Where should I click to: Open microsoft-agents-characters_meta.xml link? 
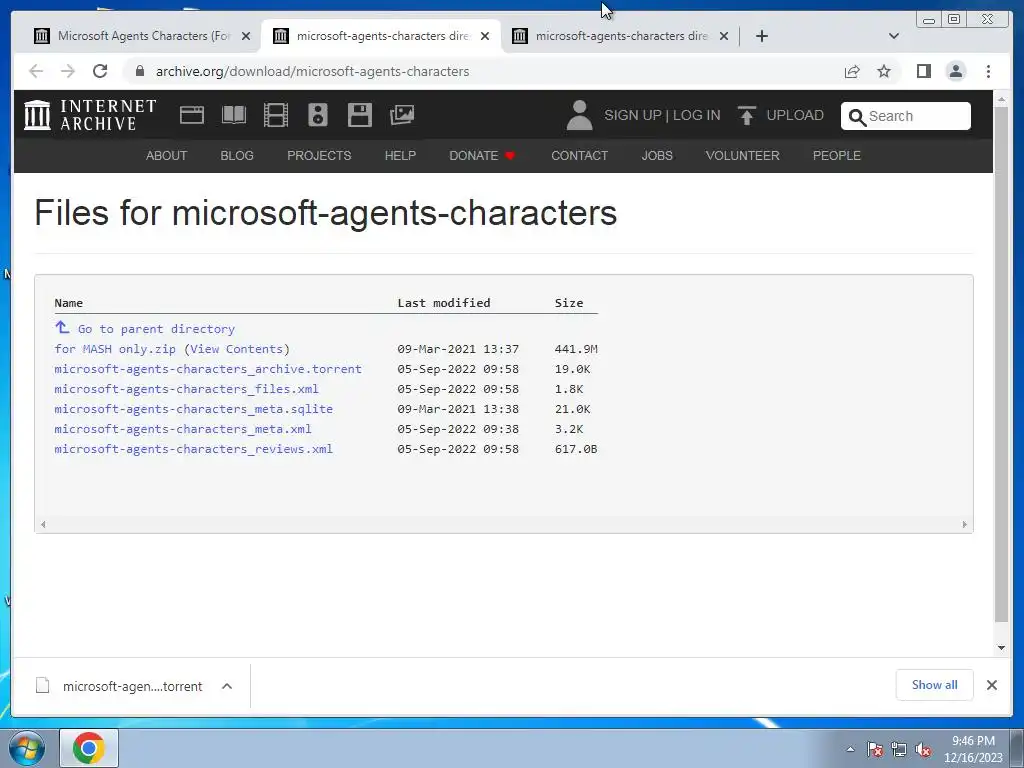pos(183,429)
